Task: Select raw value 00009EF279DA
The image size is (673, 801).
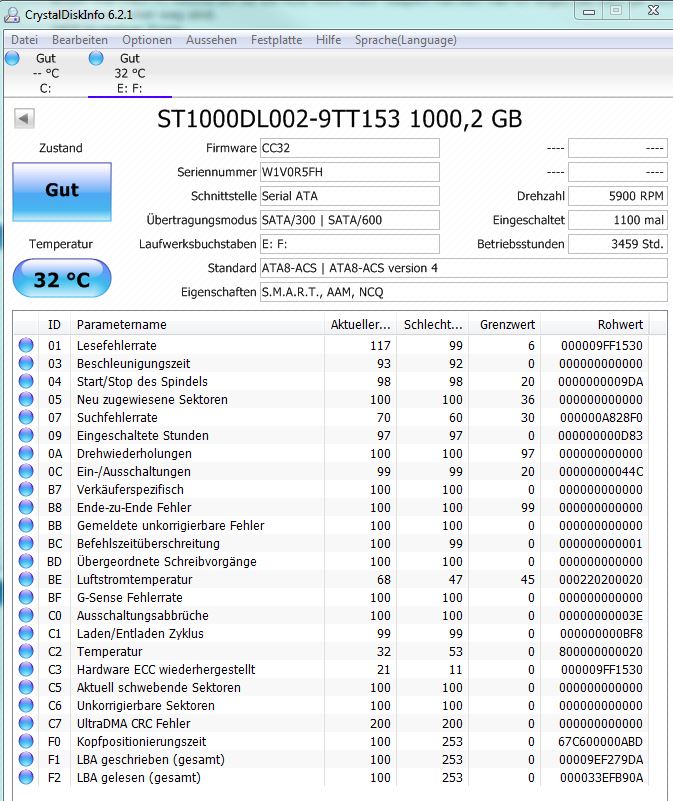Action: tap(601, 760)
